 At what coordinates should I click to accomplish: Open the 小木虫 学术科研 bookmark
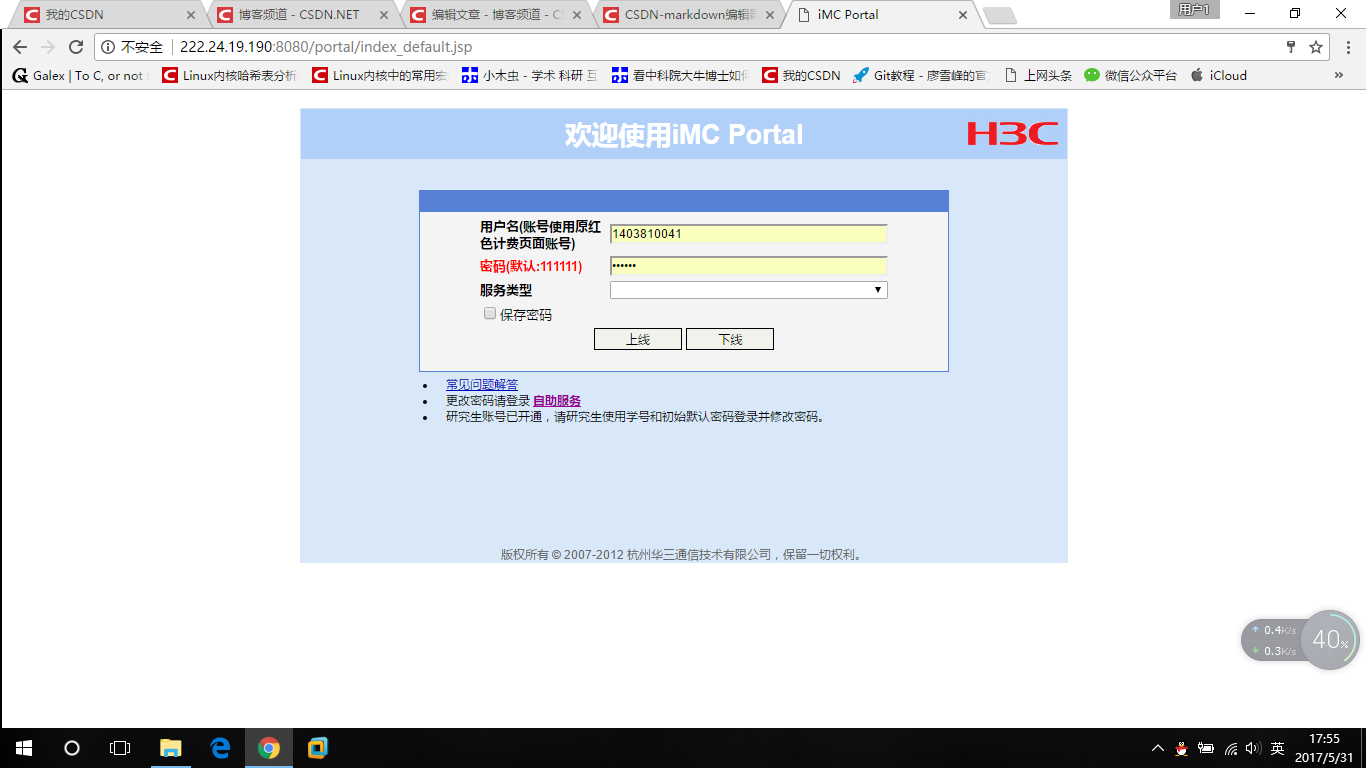click(529, 75)
